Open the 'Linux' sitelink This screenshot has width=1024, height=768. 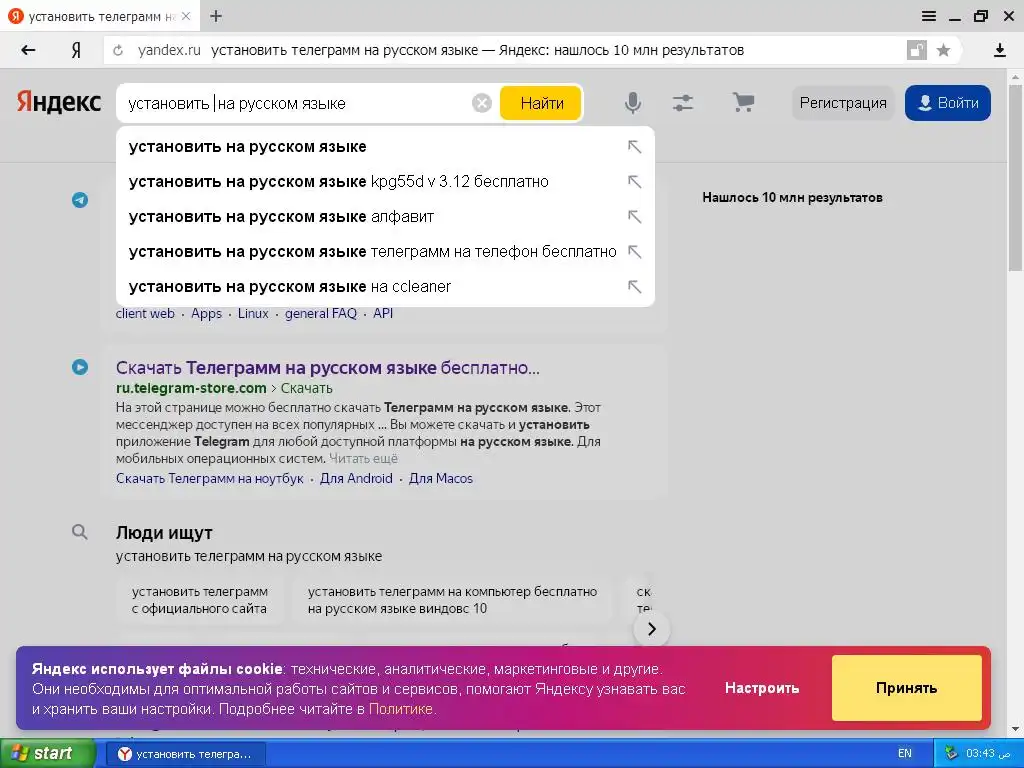253,313
